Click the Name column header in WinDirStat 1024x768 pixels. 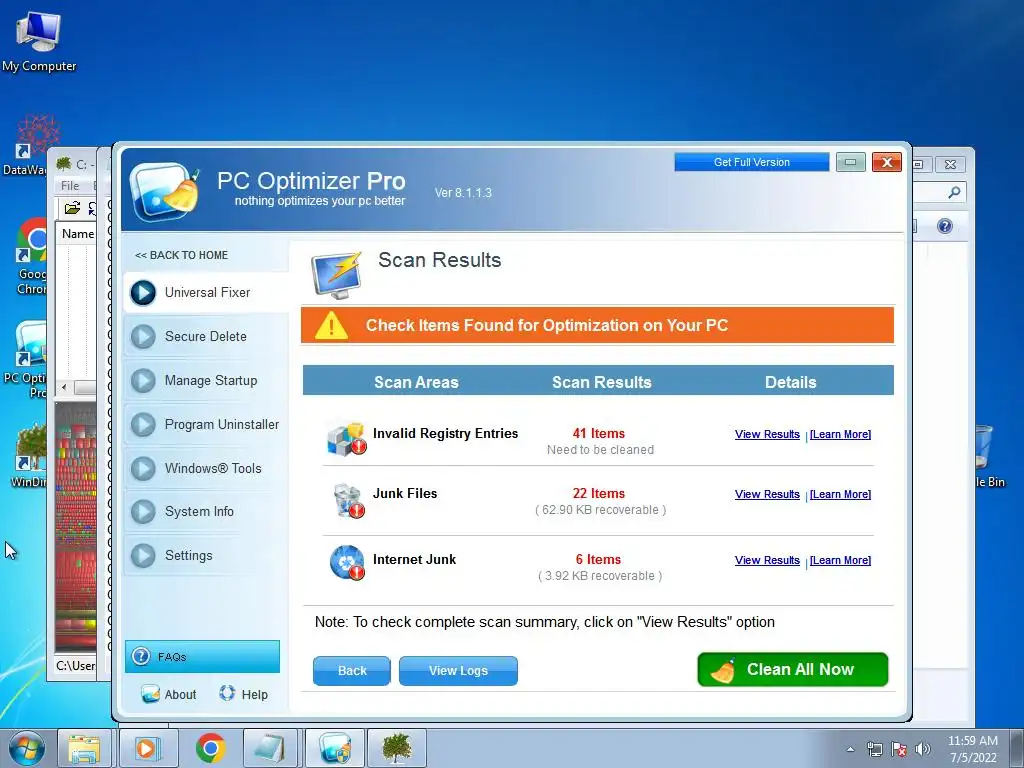click(x=77, y=234)
